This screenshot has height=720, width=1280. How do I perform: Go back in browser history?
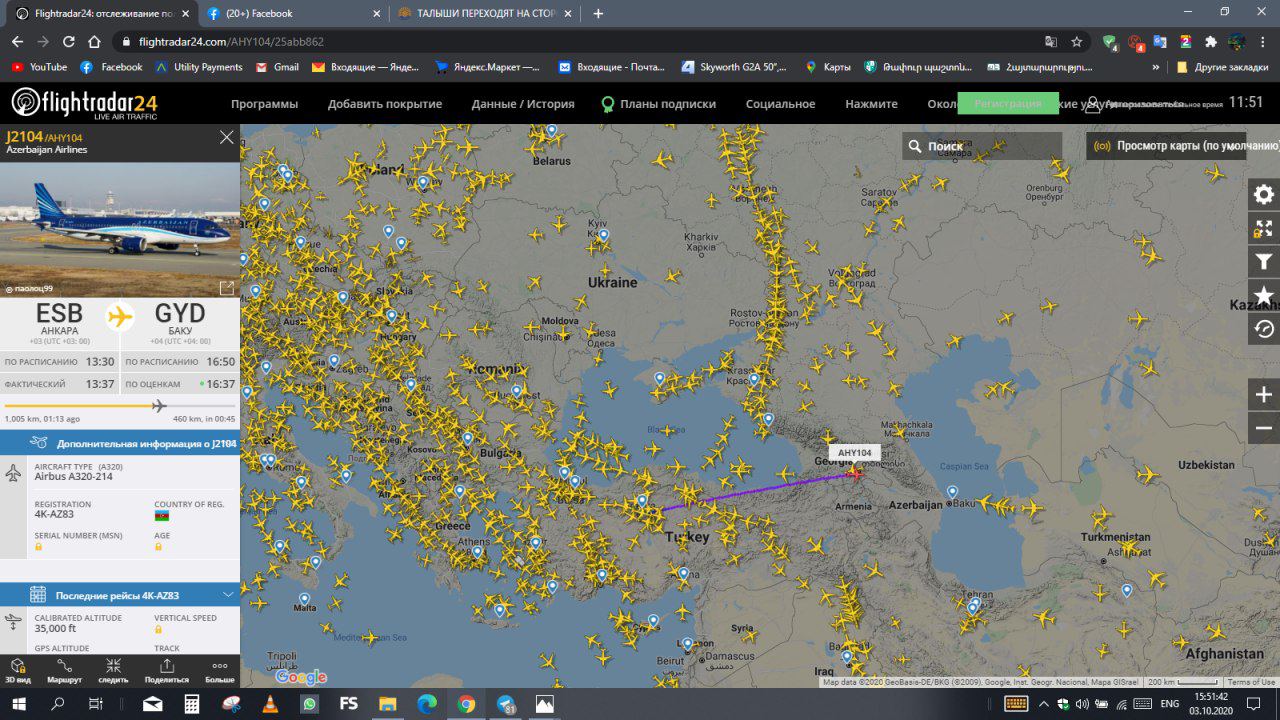coord(17,42)
